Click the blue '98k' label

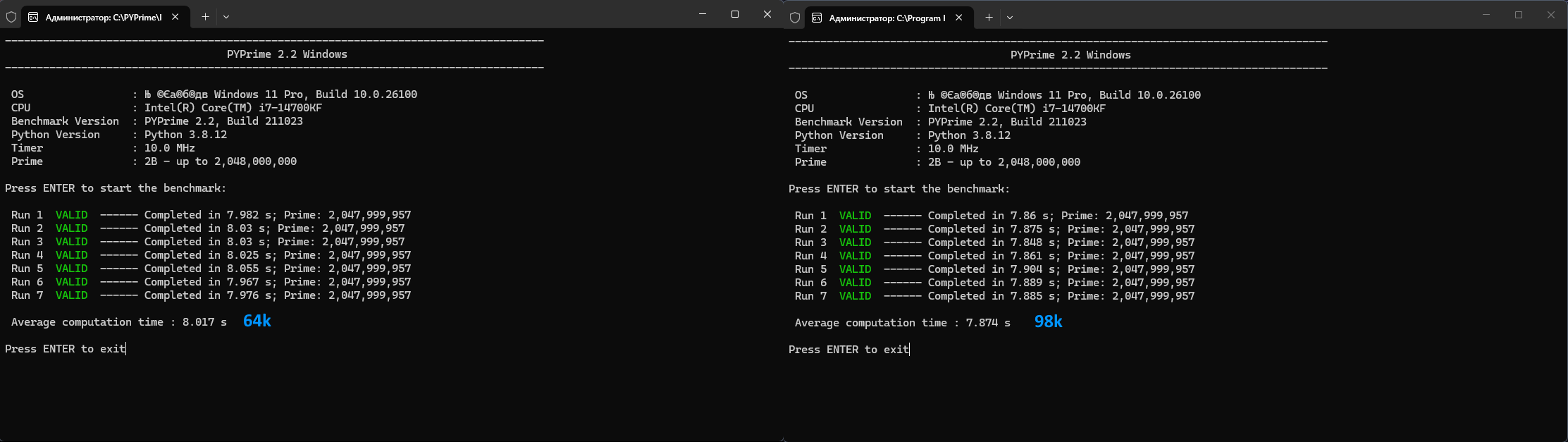[x=1049, y=322]
